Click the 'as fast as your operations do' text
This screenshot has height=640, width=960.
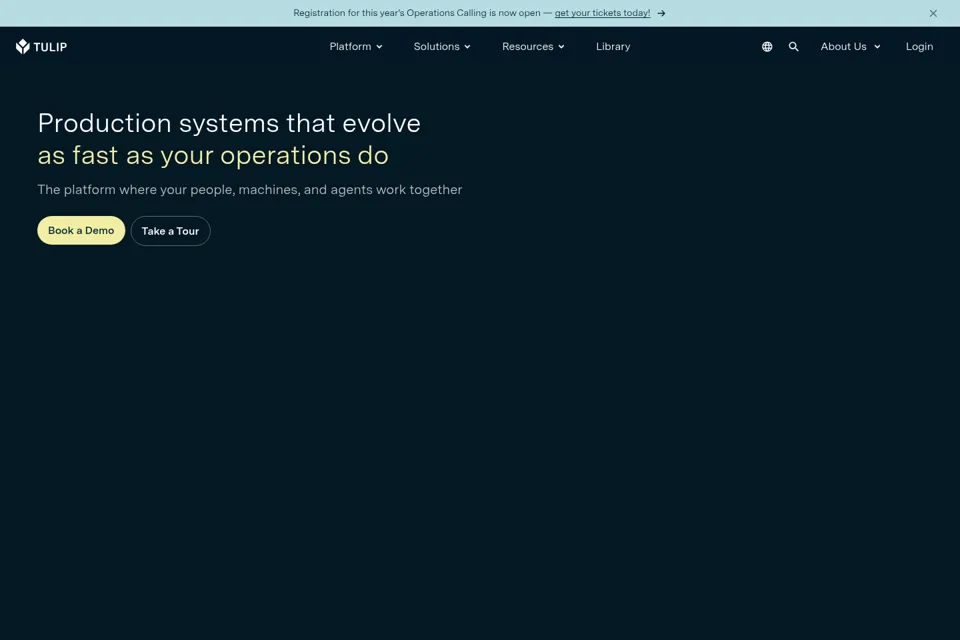coord(213,156)
